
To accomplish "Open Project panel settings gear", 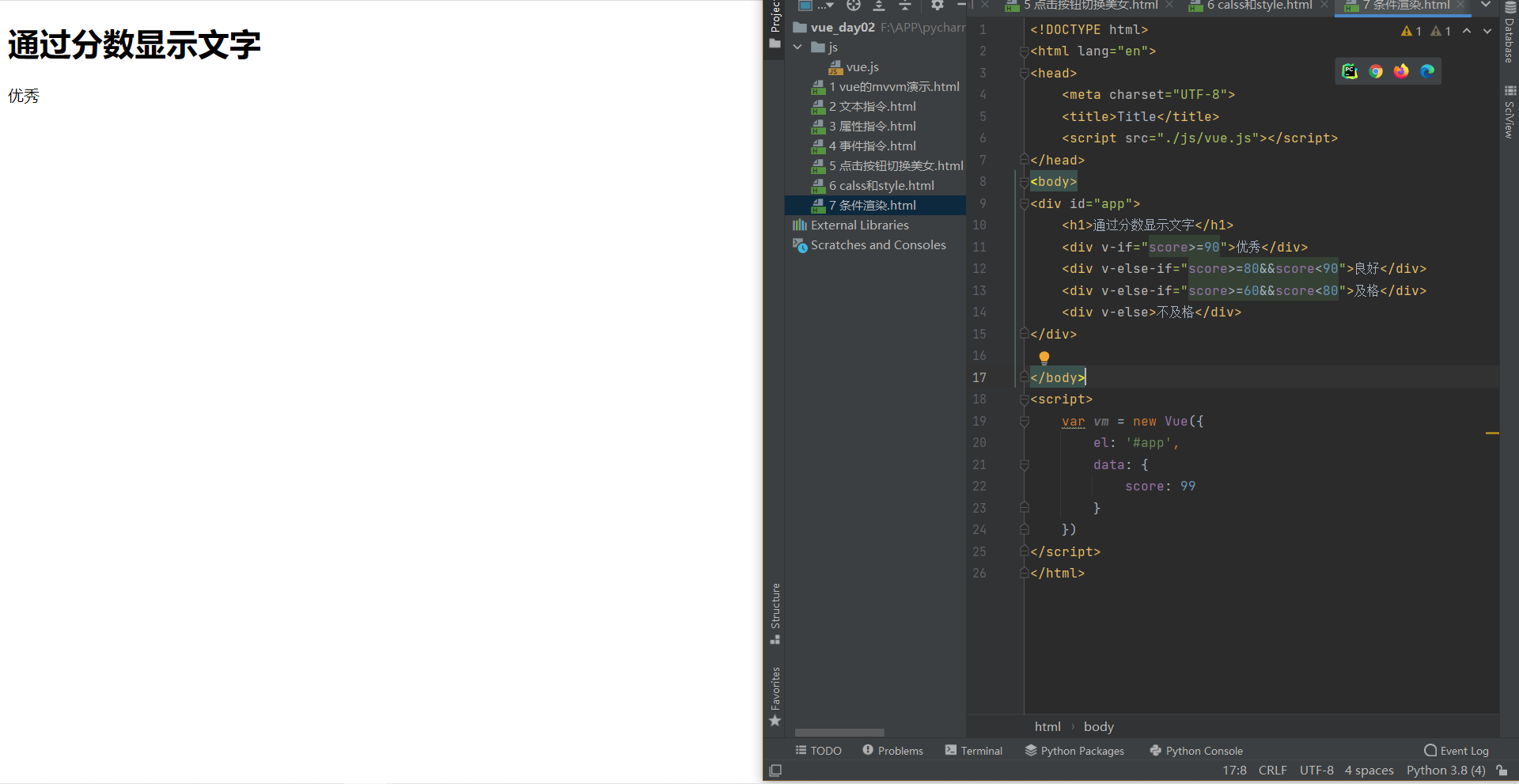I will tap(938, 6).
